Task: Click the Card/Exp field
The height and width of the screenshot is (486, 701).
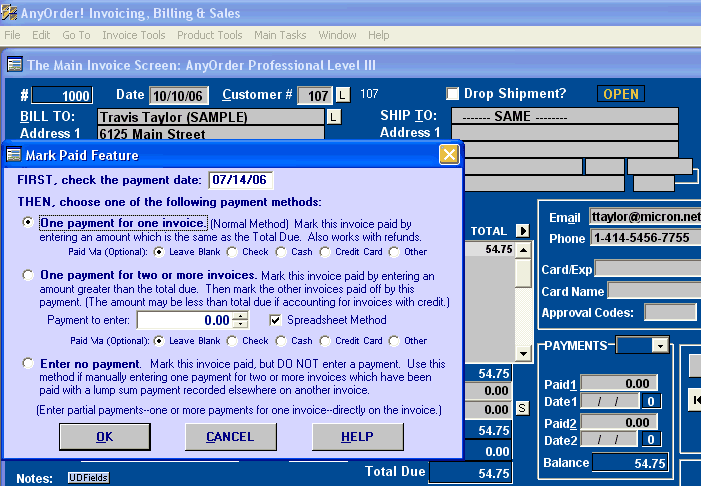Action: point(648,269)
